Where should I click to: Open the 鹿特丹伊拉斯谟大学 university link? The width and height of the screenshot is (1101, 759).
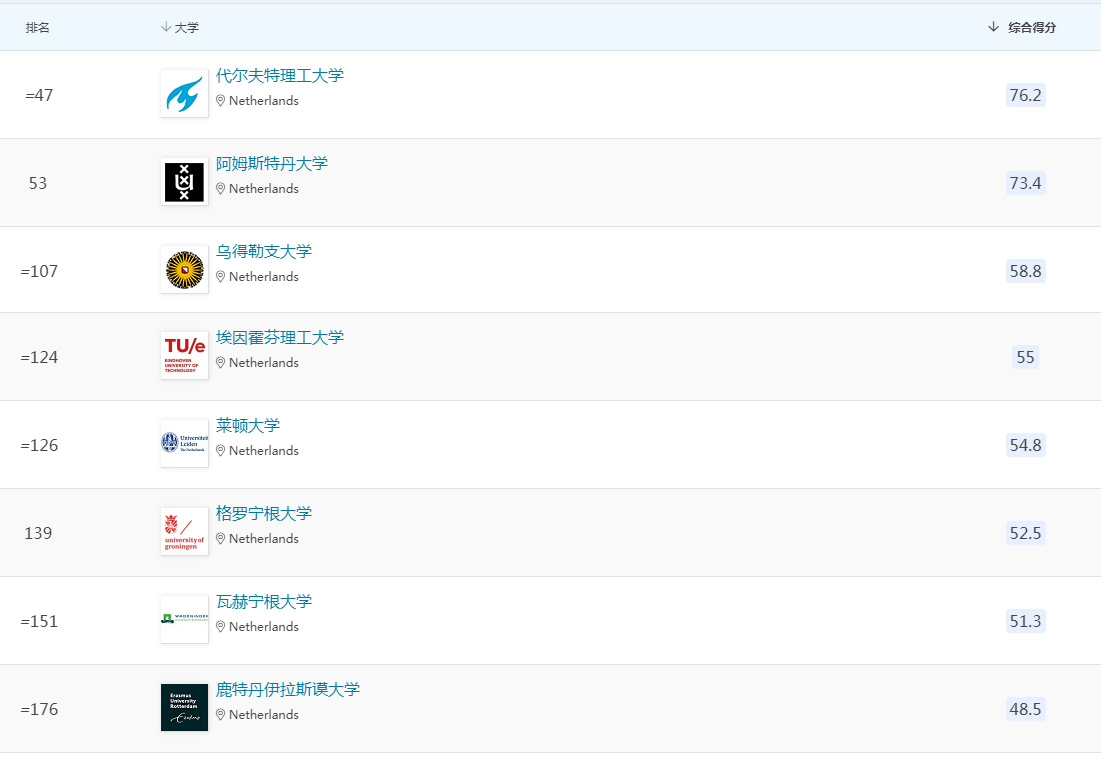coord(290,689)
